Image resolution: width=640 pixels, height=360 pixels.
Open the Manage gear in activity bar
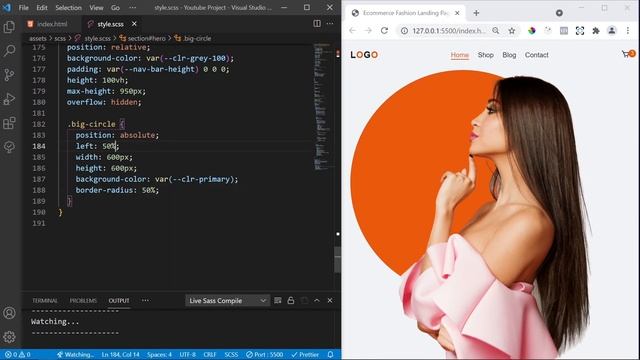[x=9, y=337]
